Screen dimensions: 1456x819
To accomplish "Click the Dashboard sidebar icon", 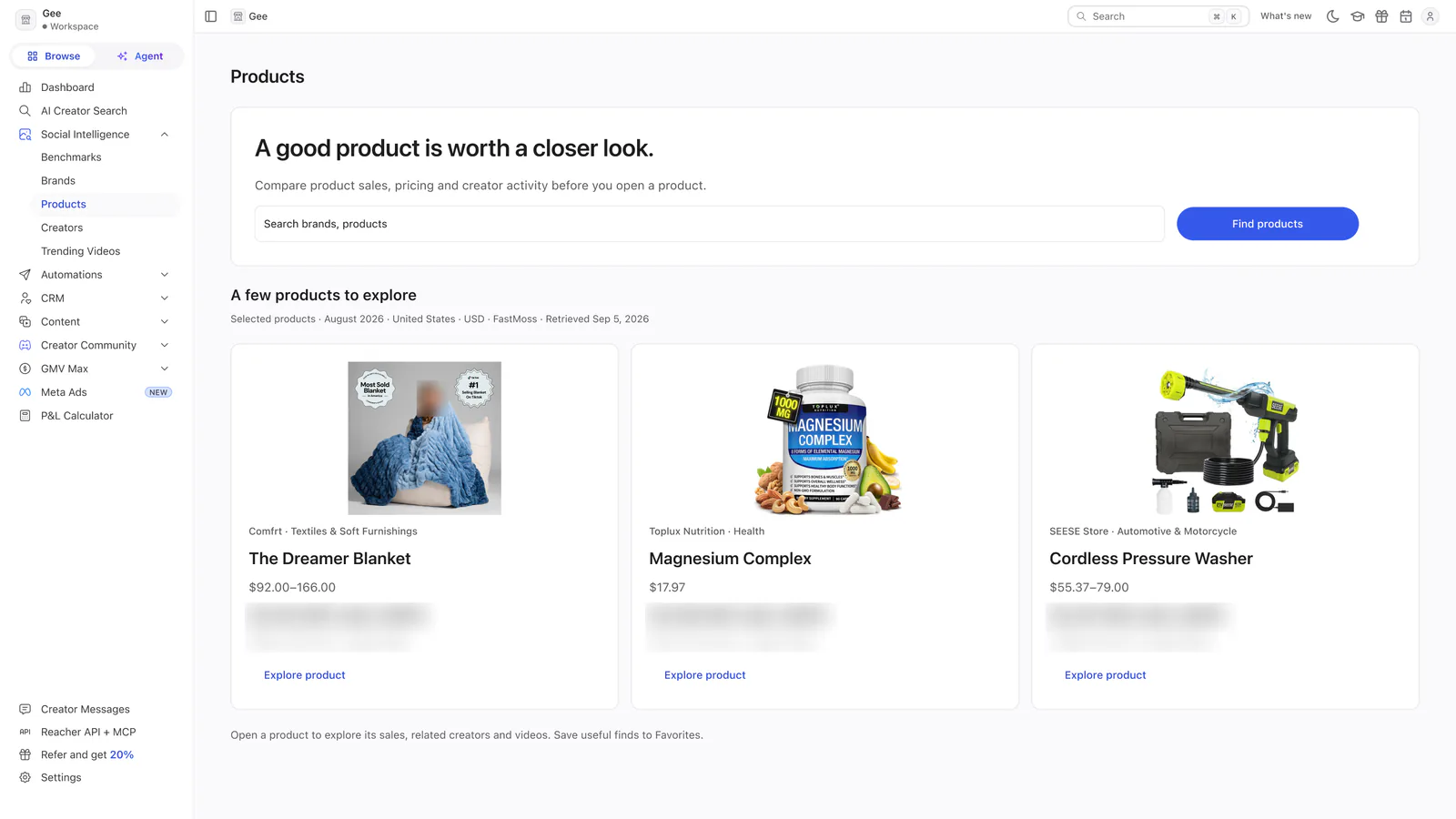I will (25, 87).
